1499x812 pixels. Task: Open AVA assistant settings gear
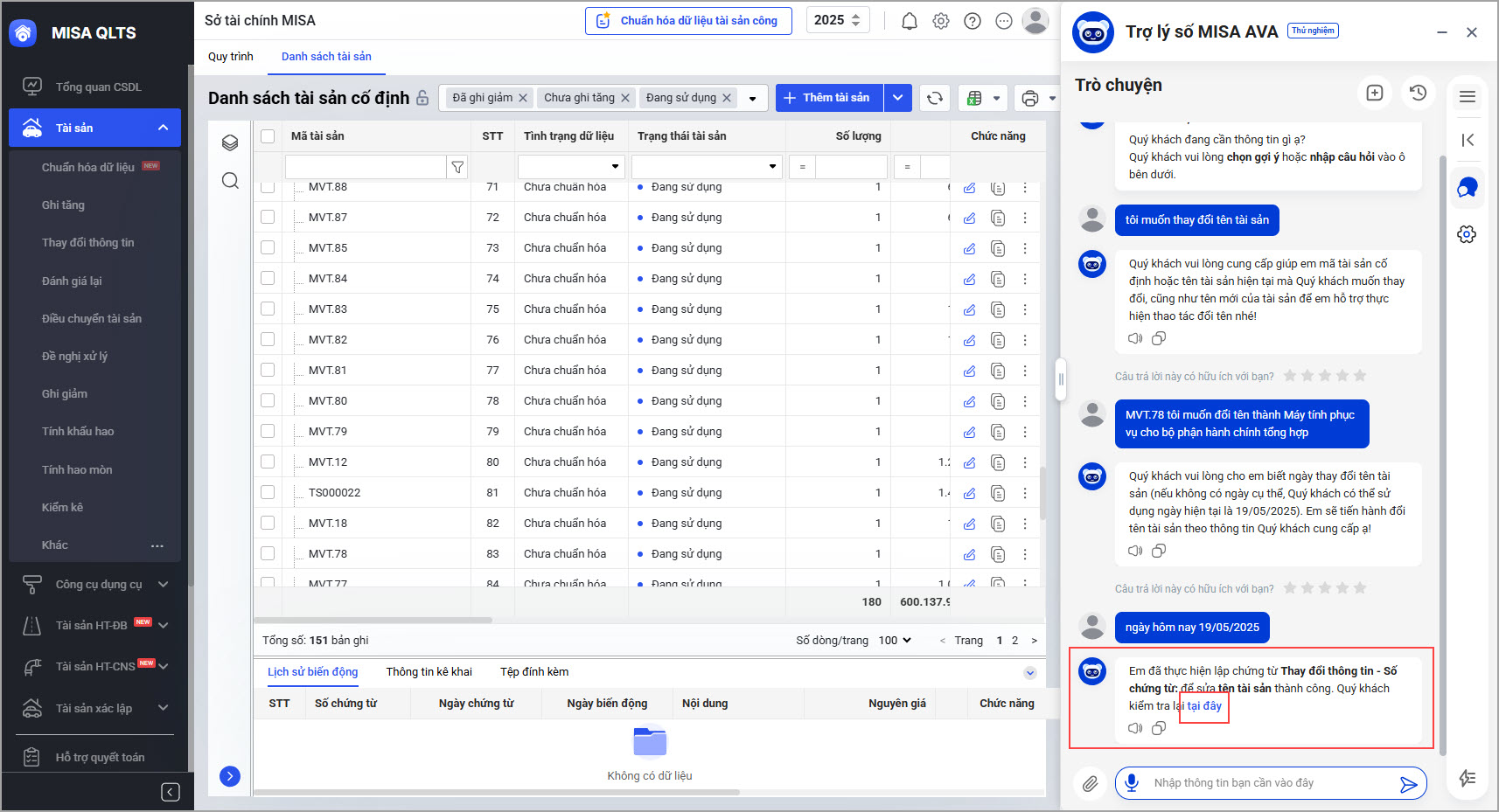(x=1468, y=234)
